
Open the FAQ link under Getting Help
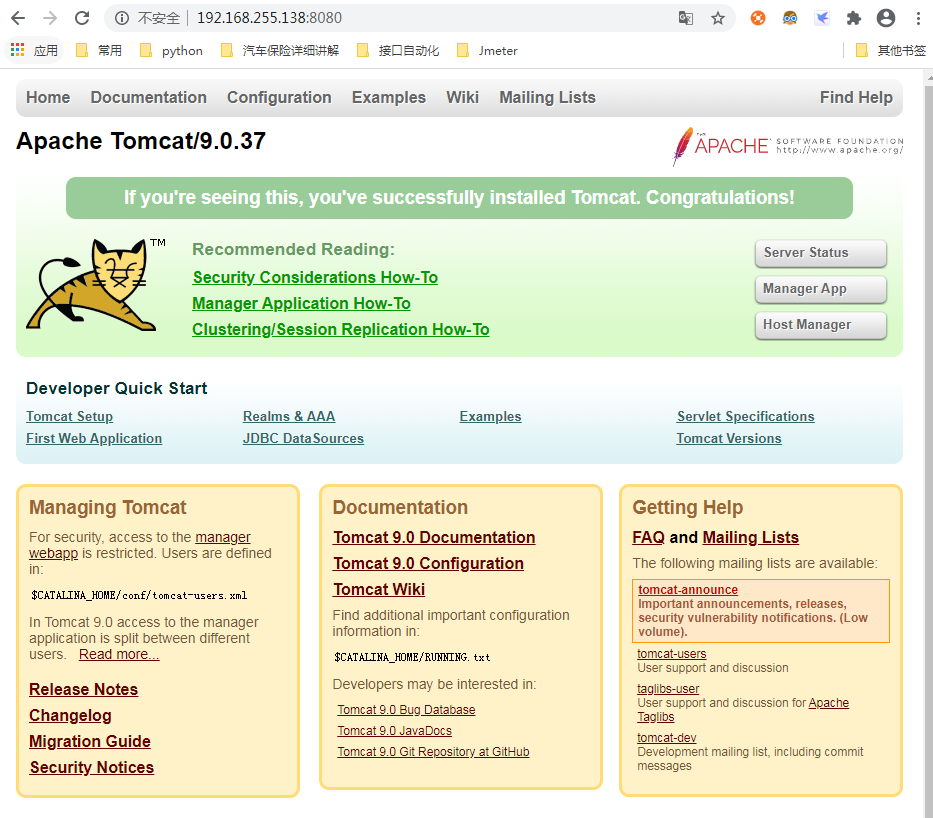(x=648, y=538)
